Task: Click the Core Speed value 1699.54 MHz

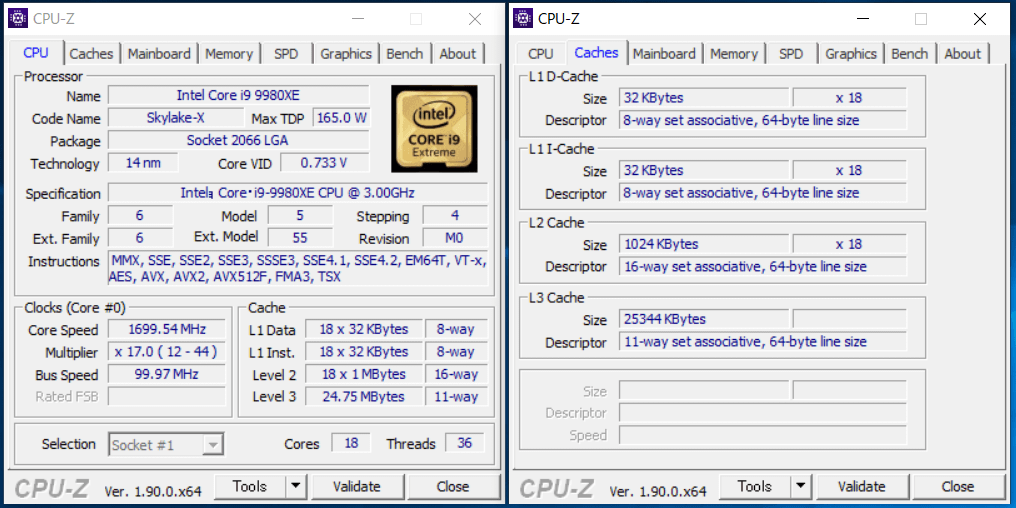Action: pyautogui.click(x=167, y=329)
